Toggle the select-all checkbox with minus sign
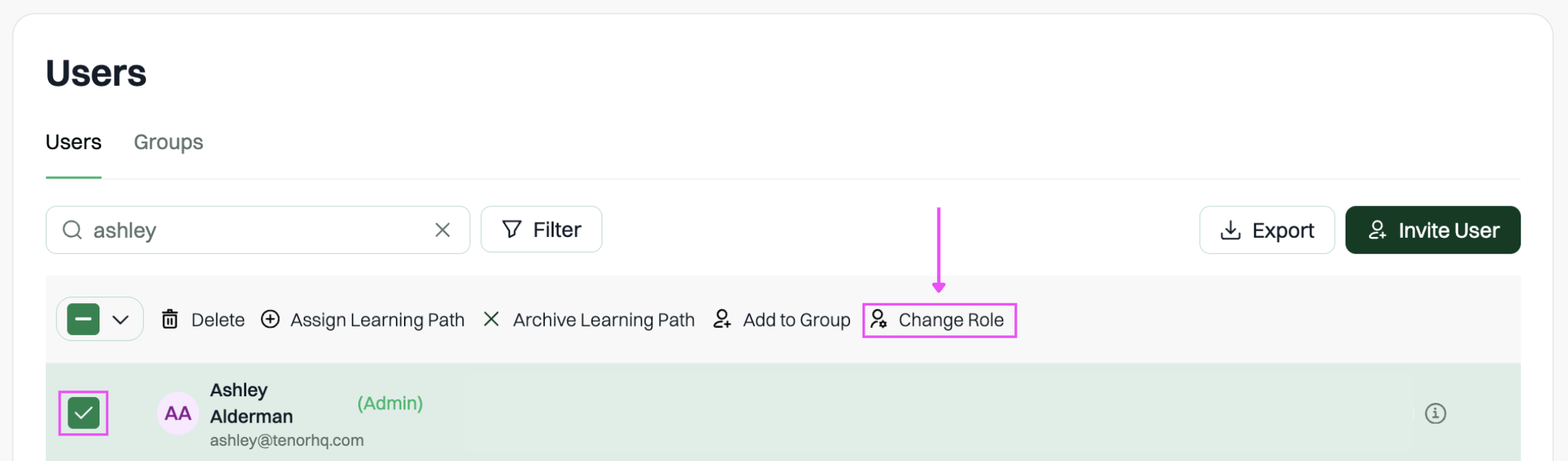This screenshot has height=461, width=1568. [x=84, y=319]
